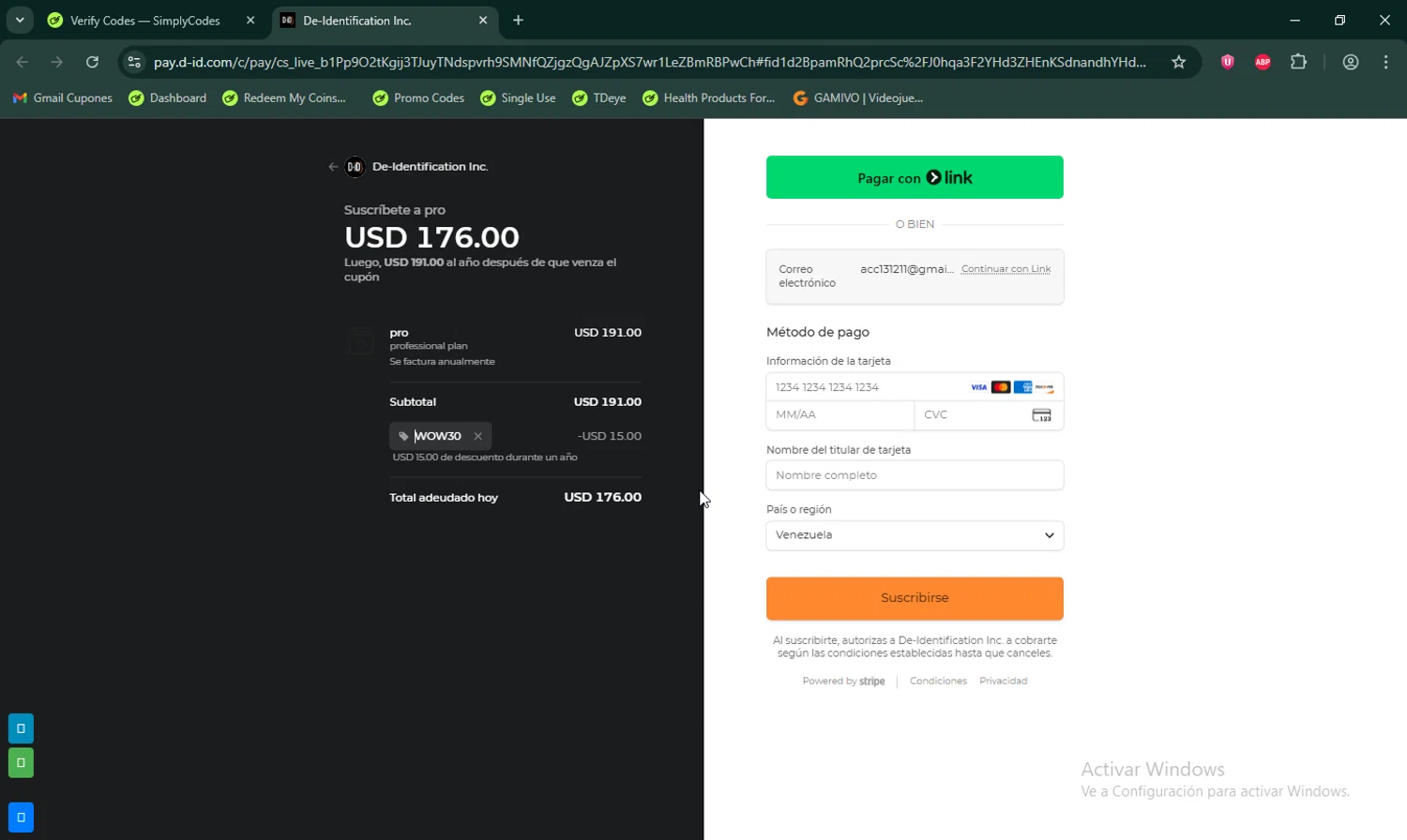Image resolution: width=1407 pixels, height=840 pixels.
Task: Open the tab search dropdown arrow
Action: coord(20,20)
